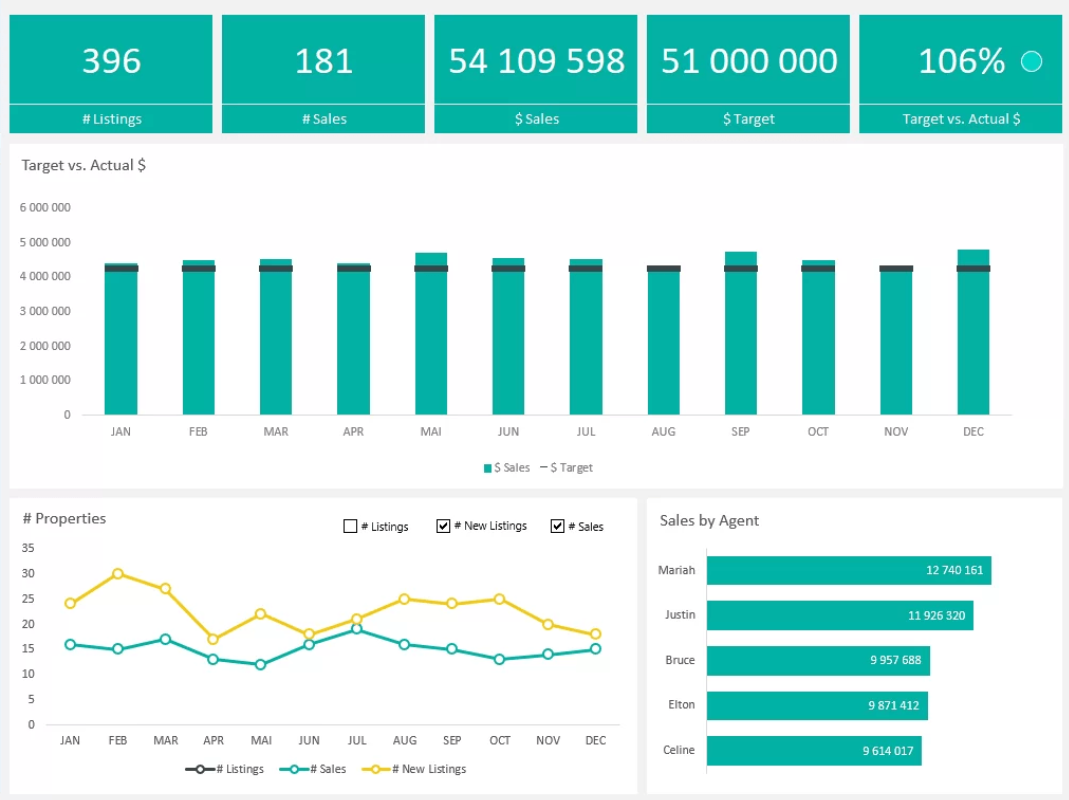Select Justin's bar in Sales by Agent
Viewport: 1069px width, 800px height.
839,616
